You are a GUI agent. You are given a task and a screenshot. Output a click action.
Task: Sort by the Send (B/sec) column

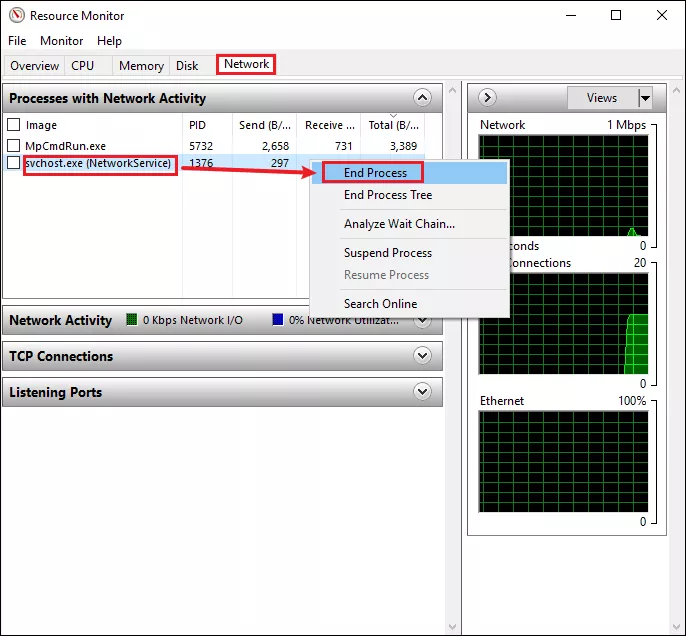(x=264, y=125)
